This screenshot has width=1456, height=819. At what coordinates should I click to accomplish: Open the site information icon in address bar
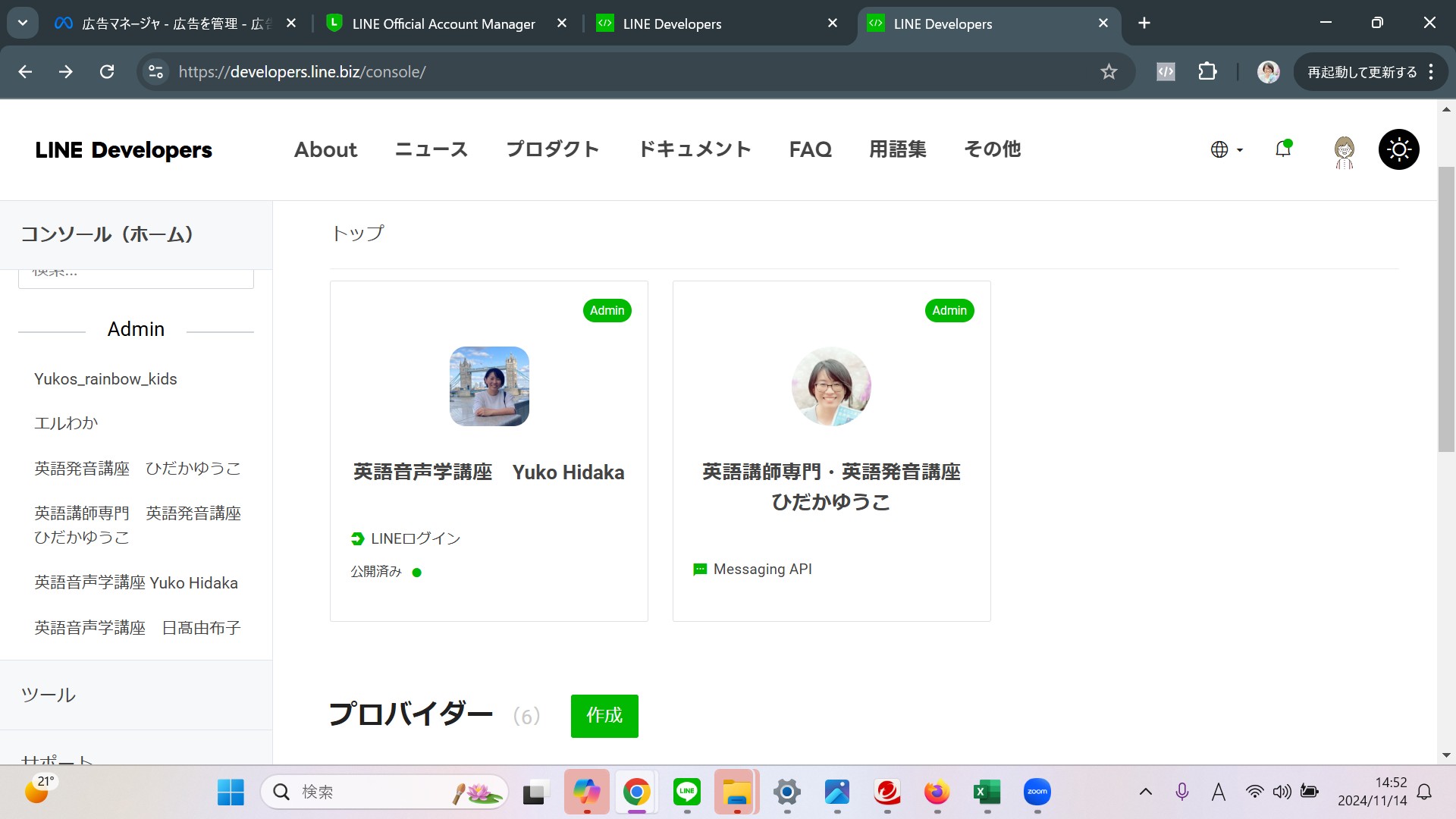click(155, 71)
